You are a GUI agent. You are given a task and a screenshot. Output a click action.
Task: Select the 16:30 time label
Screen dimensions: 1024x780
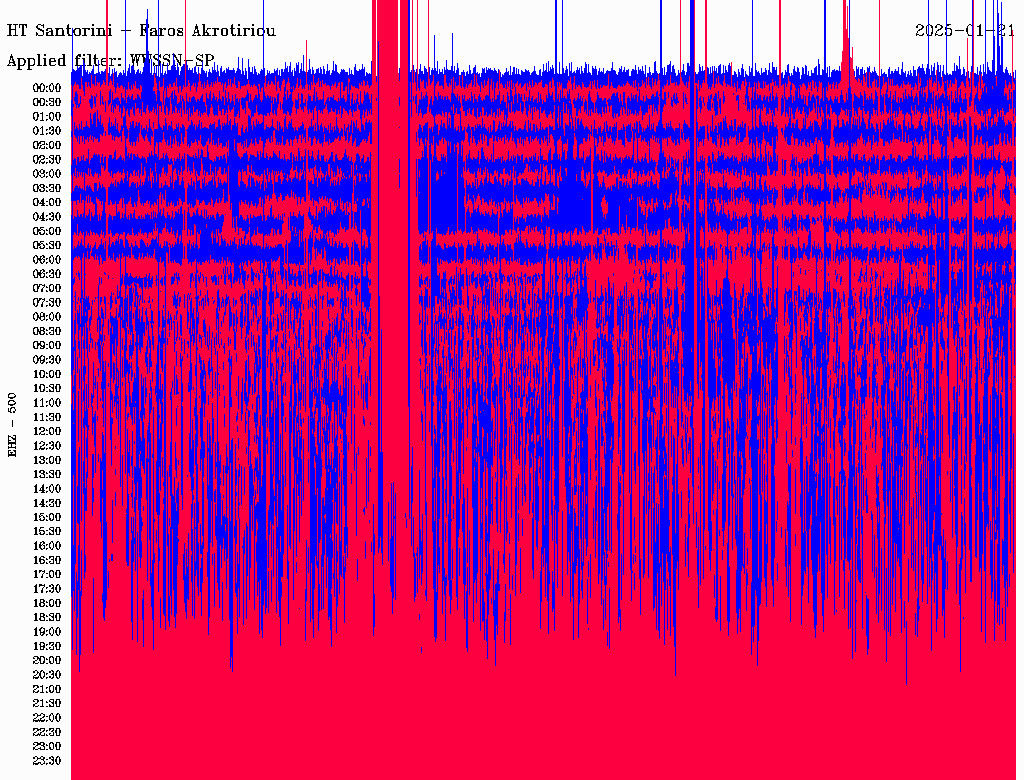47,561
